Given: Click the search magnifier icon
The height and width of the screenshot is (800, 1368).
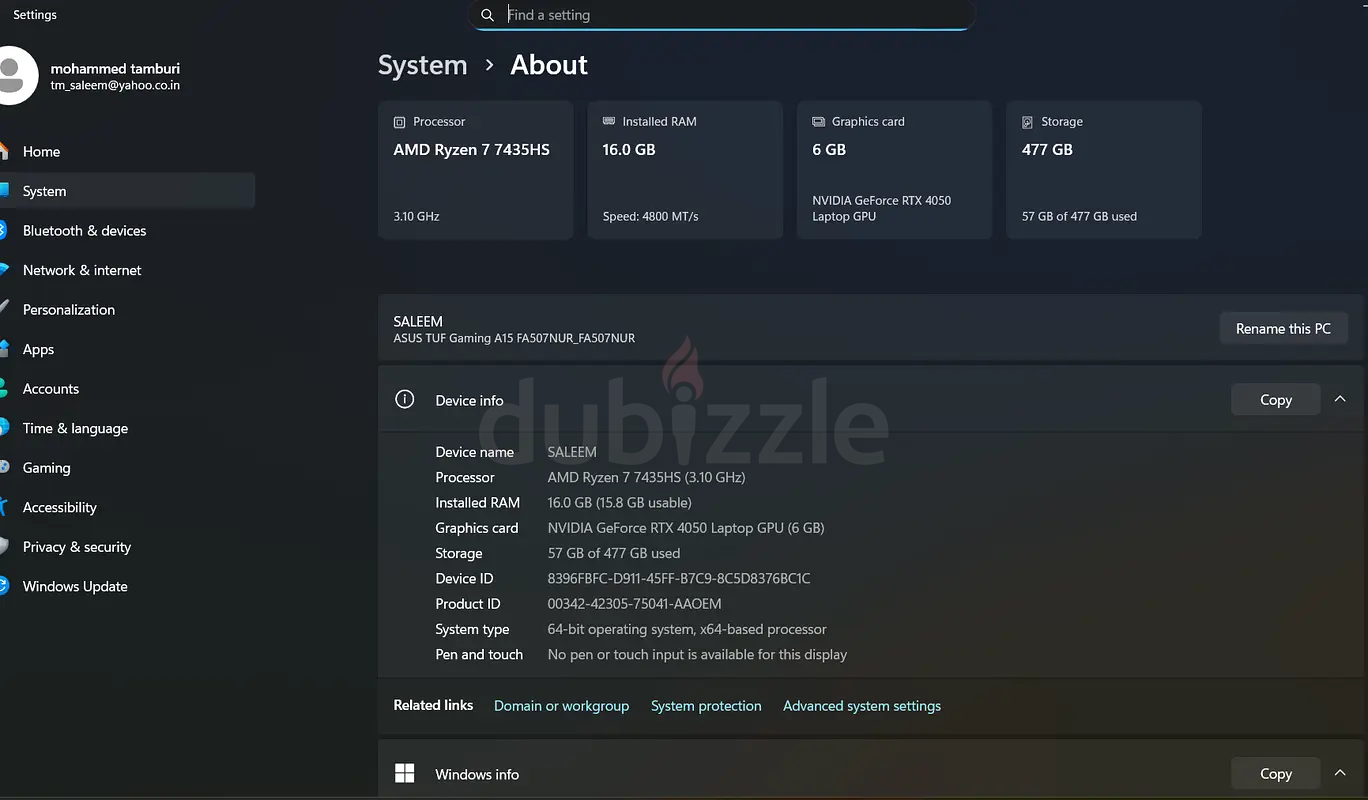Looking at the screenshot, I should coord(487,15).
